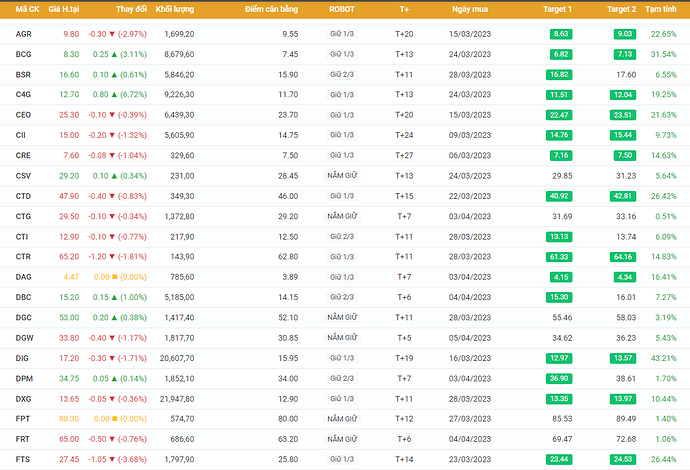
Task: Click the green Target 1 badge 40.92
Action: 559,196
